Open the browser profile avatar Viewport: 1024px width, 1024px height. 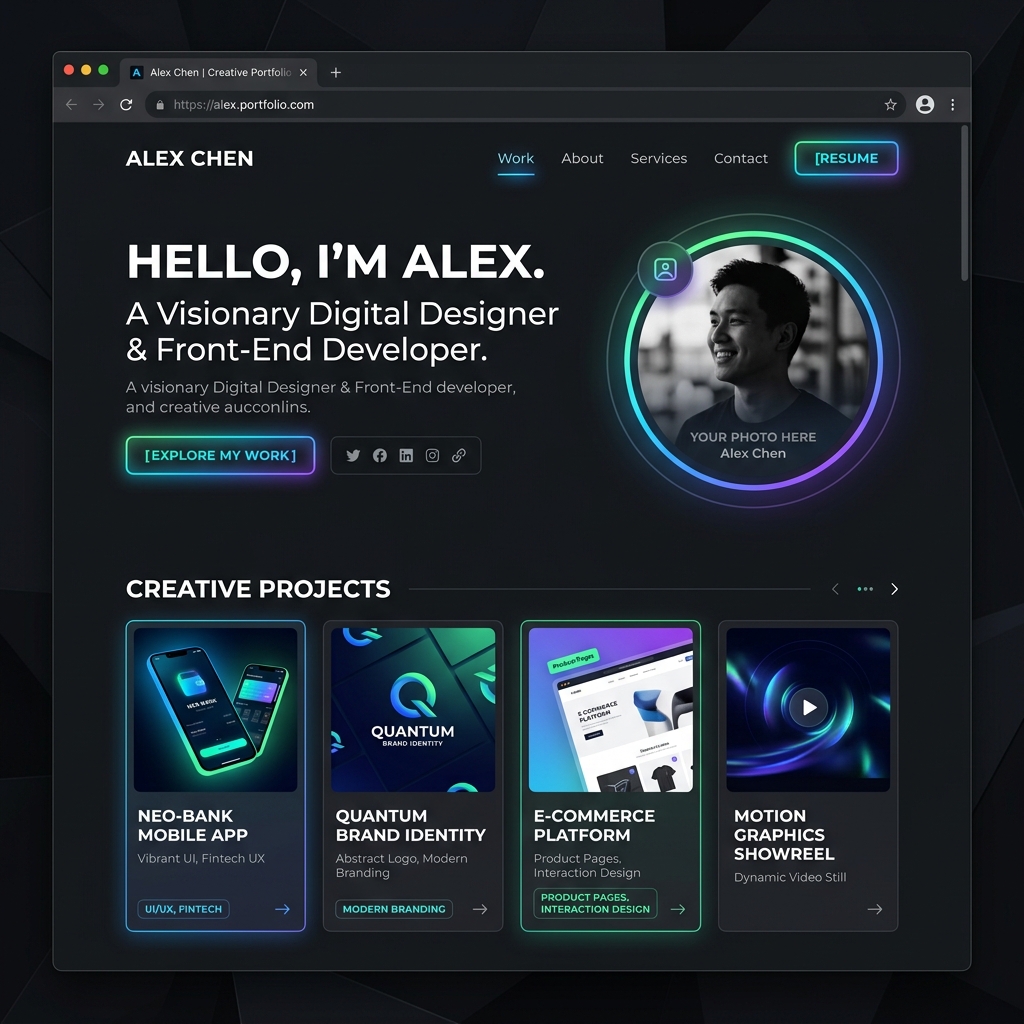[x=925, y=104]
